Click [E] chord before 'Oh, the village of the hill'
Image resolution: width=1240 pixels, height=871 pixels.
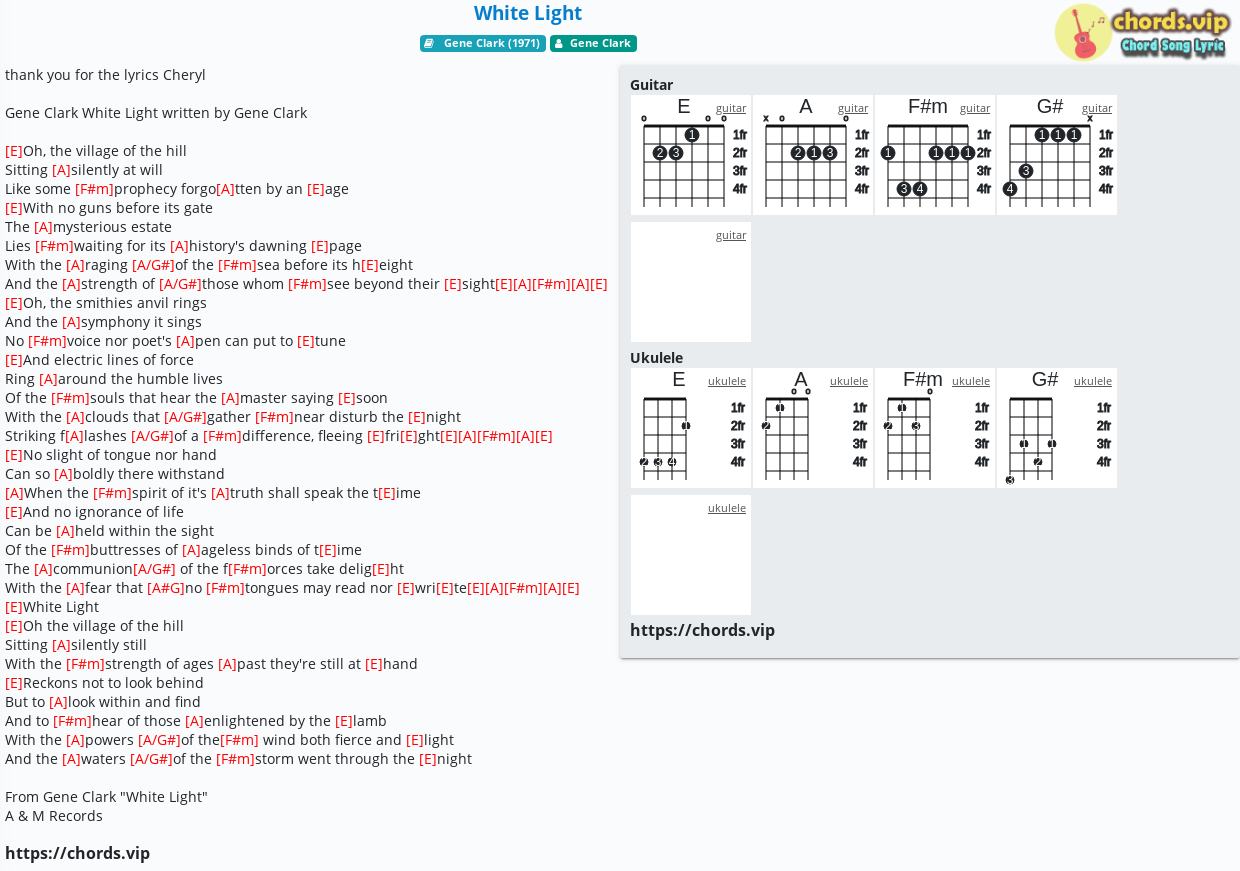[x=14, y=151]
